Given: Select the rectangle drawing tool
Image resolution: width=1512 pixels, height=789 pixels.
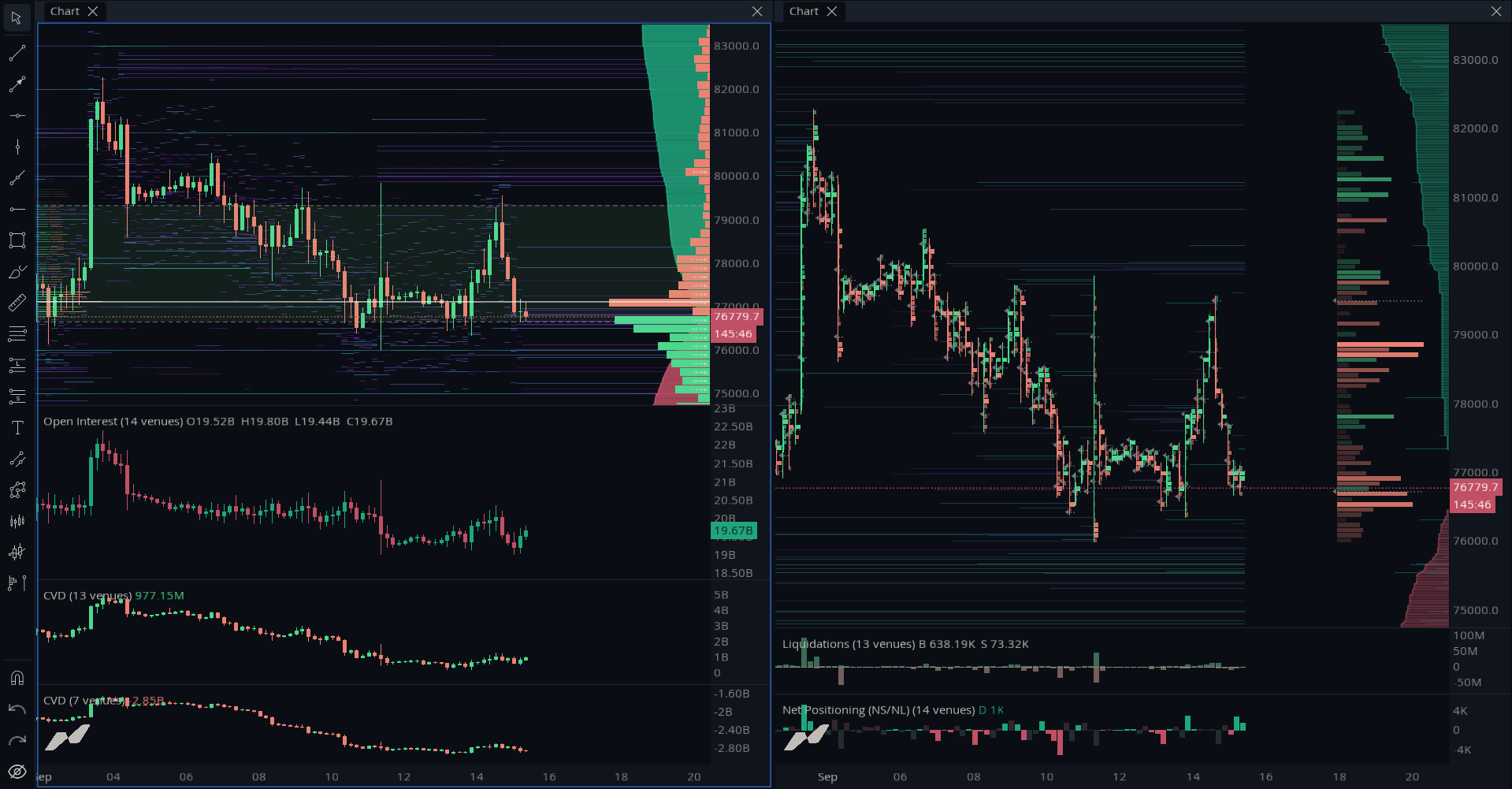Looking at the screenshot, I should [17, 240].
